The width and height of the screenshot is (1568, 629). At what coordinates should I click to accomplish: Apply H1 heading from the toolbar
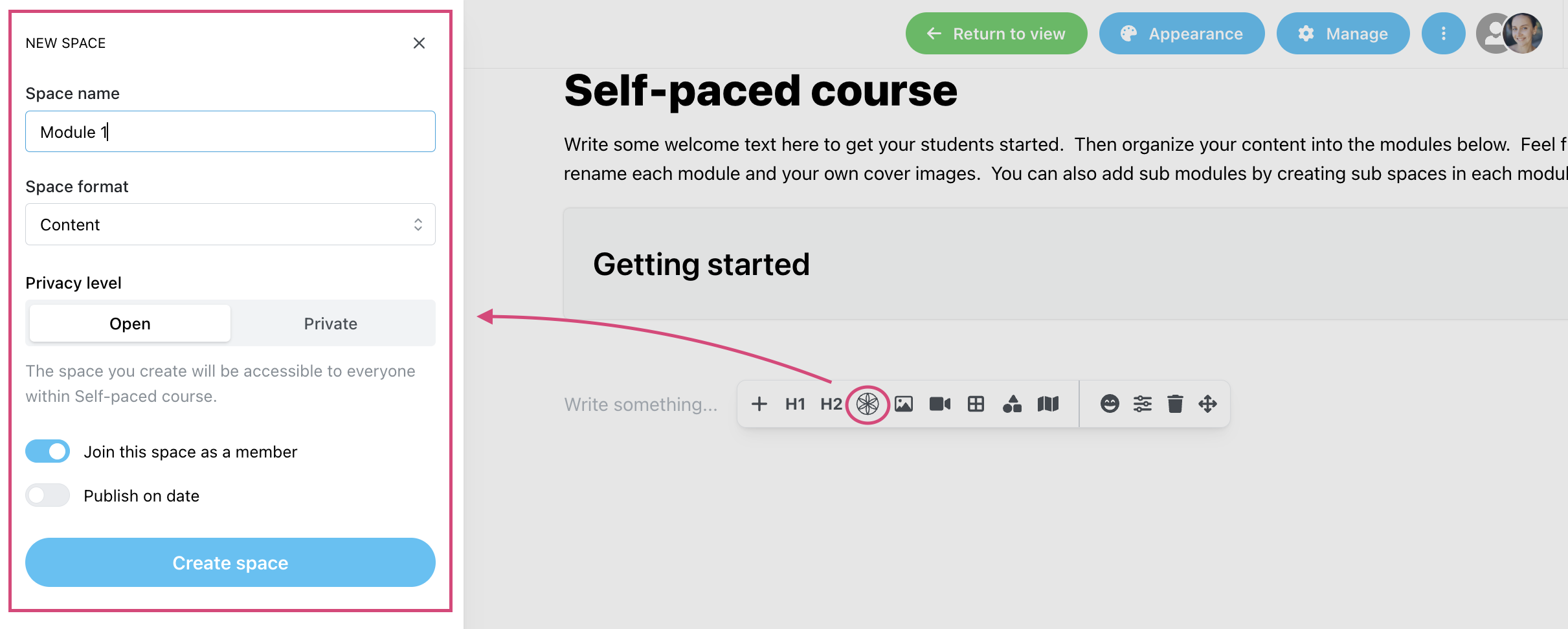click(795, 404)
